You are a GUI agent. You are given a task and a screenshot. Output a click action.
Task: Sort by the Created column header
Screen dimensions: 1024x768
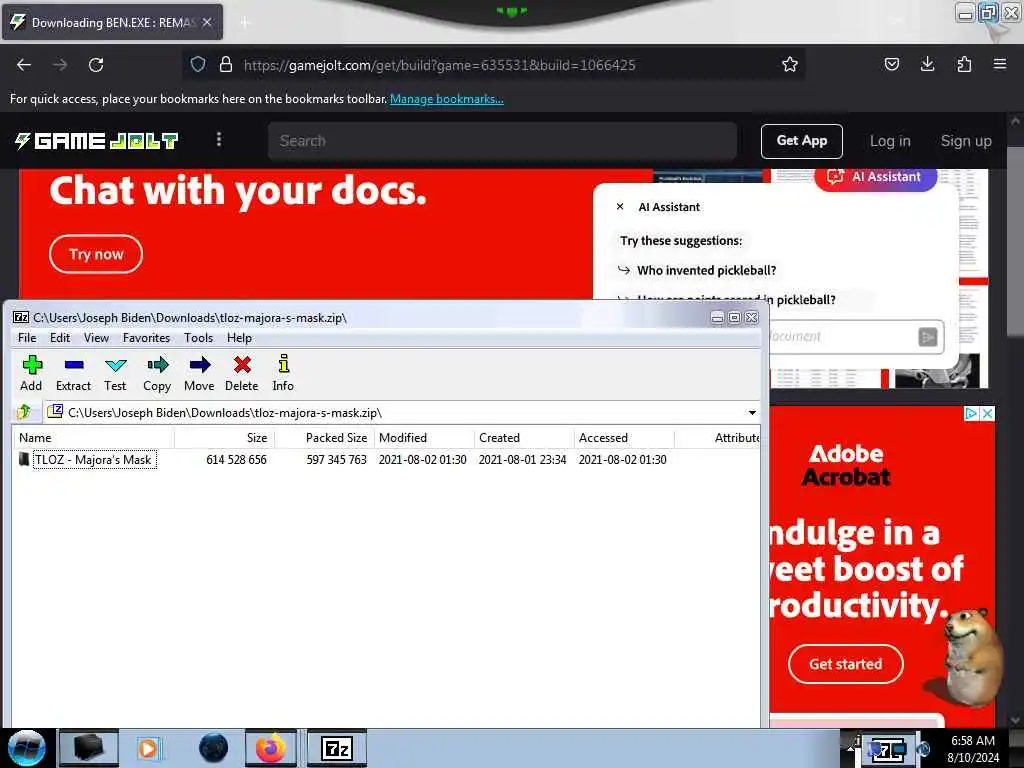coord(524,438)
